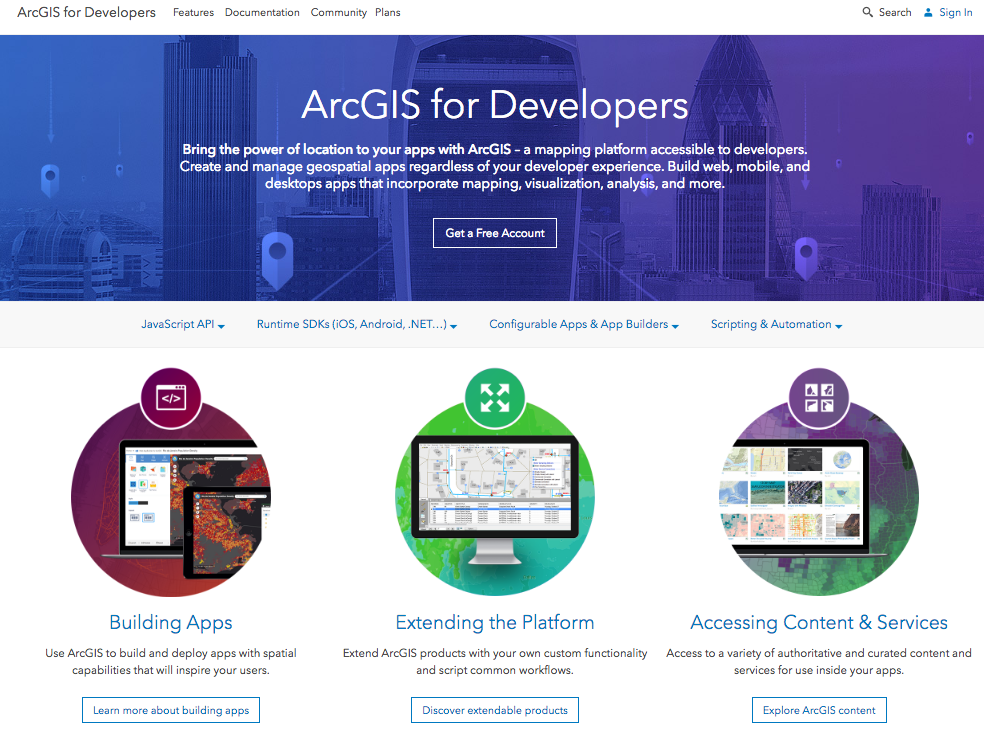Image resolution: width=984 pixels, height=733 pixels.
Task: Click the search magnifier icon
Action: (867, 12)
